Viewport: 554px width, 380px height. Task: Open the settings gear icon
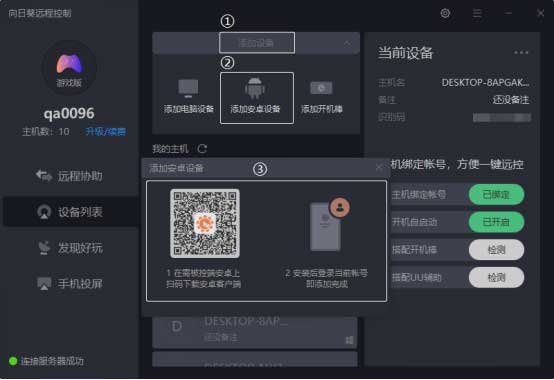click(445, 13)
